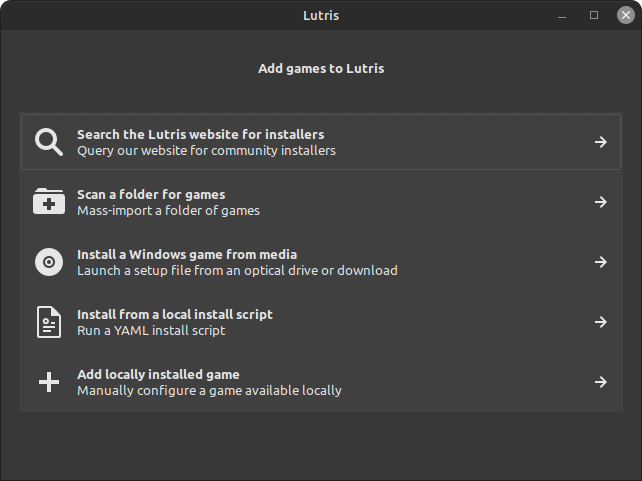Click "Query our website for community installers" text
642x481 pixels.
(206, 151)
